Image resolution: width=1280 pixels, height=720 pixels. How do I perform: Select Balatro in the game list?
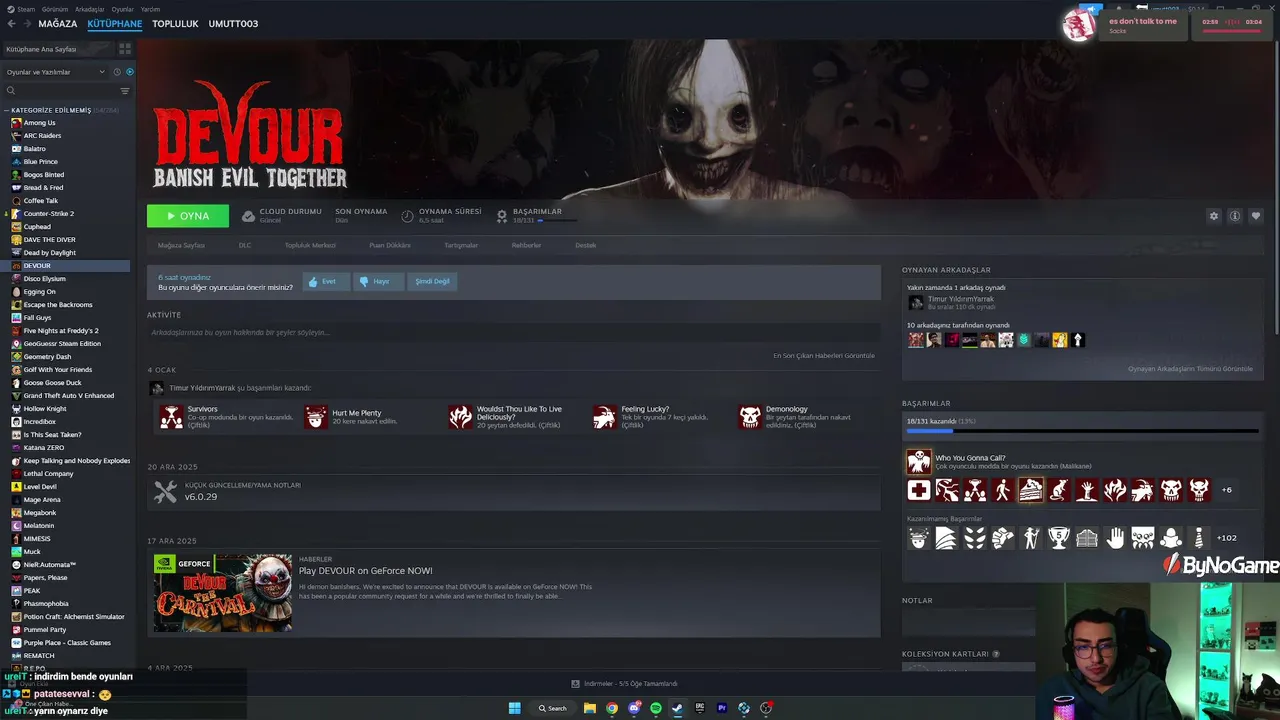tap(35, 149)
